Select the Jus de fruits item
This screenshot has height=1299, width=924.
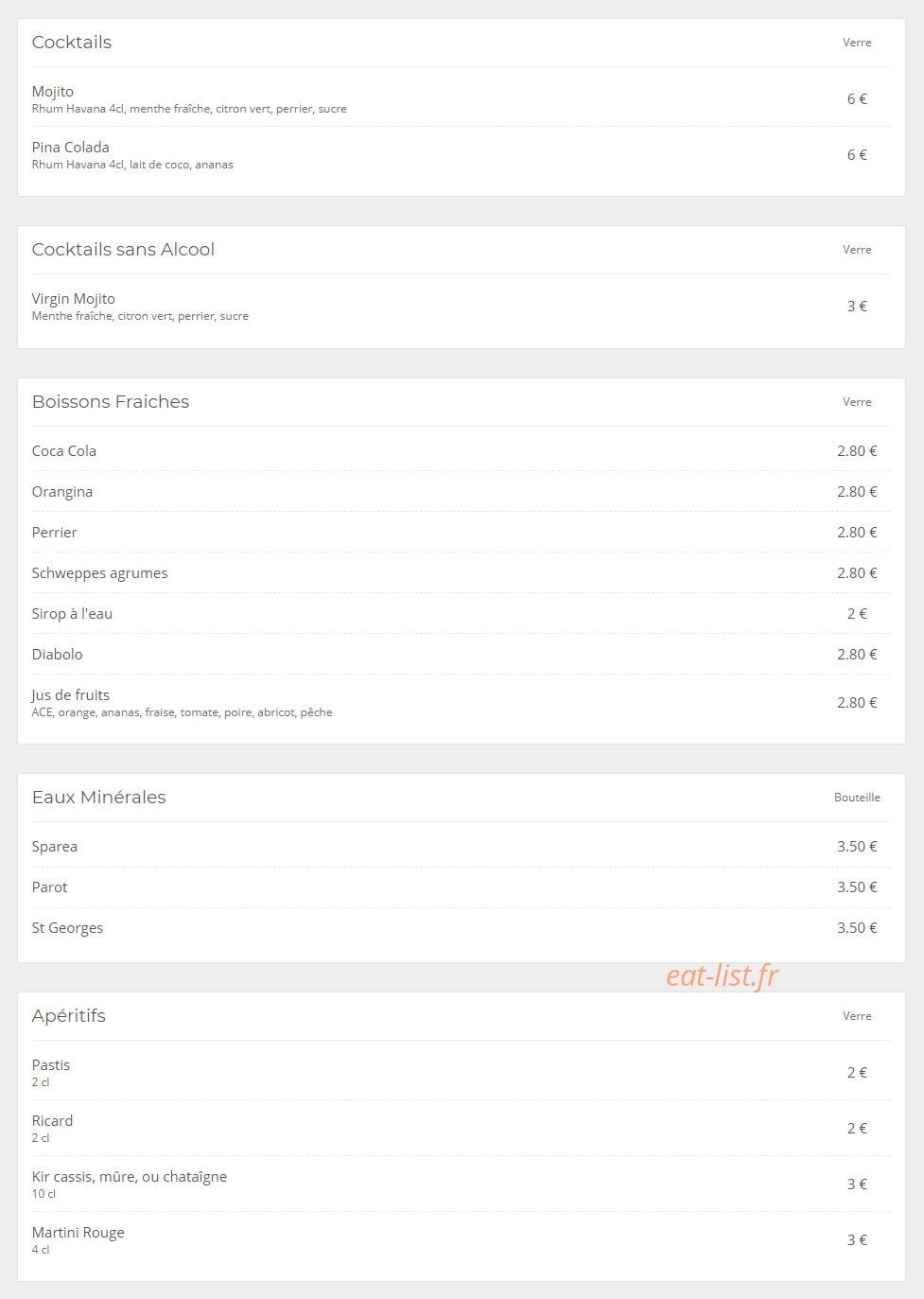coord(462,703)
